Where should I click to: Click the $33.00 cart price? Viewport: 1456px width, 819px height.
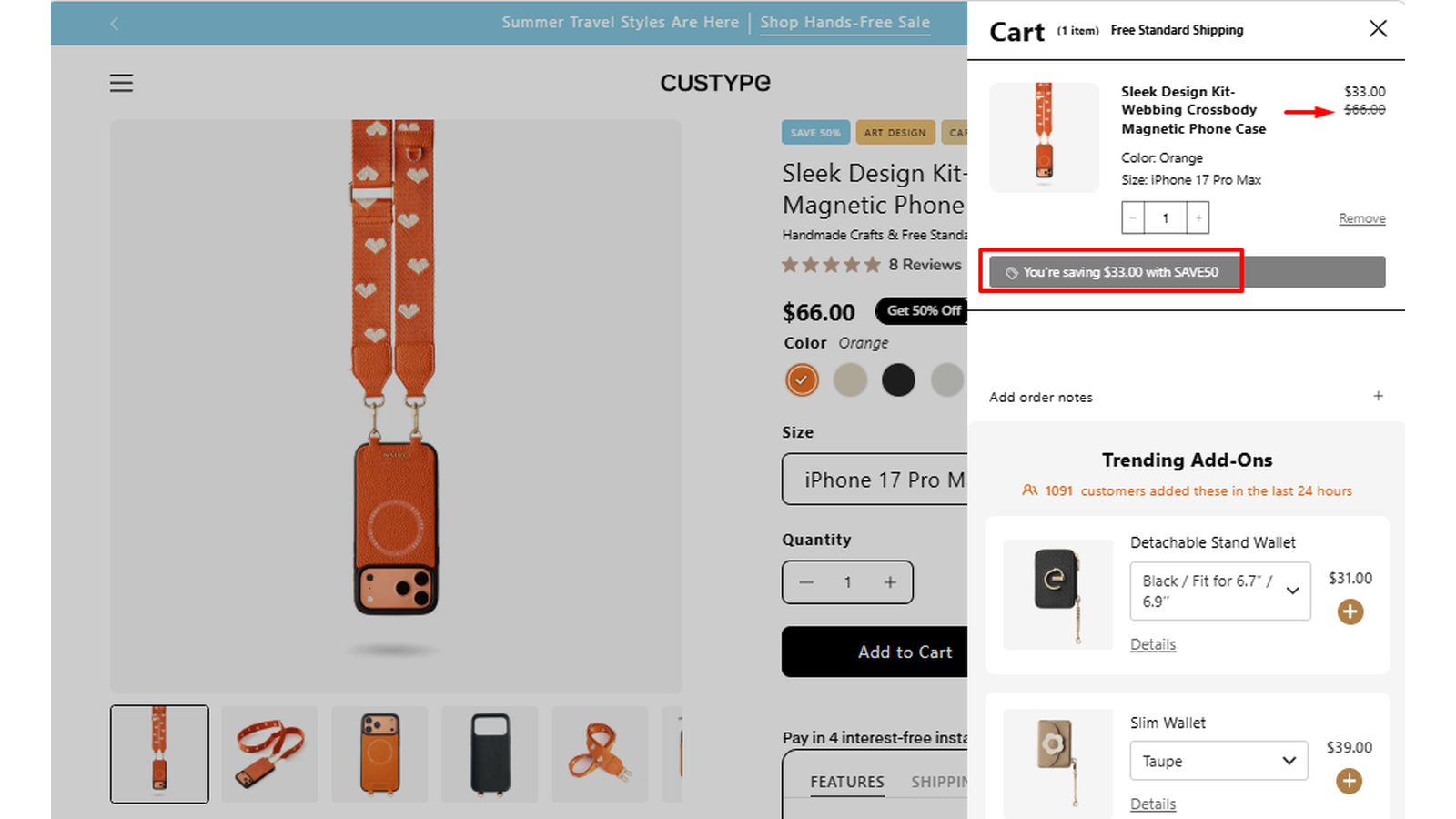(1365, 91)
